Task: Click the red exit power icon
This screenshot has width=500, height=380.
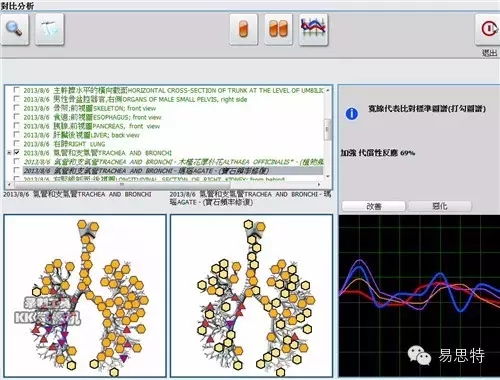Action: 488,29
